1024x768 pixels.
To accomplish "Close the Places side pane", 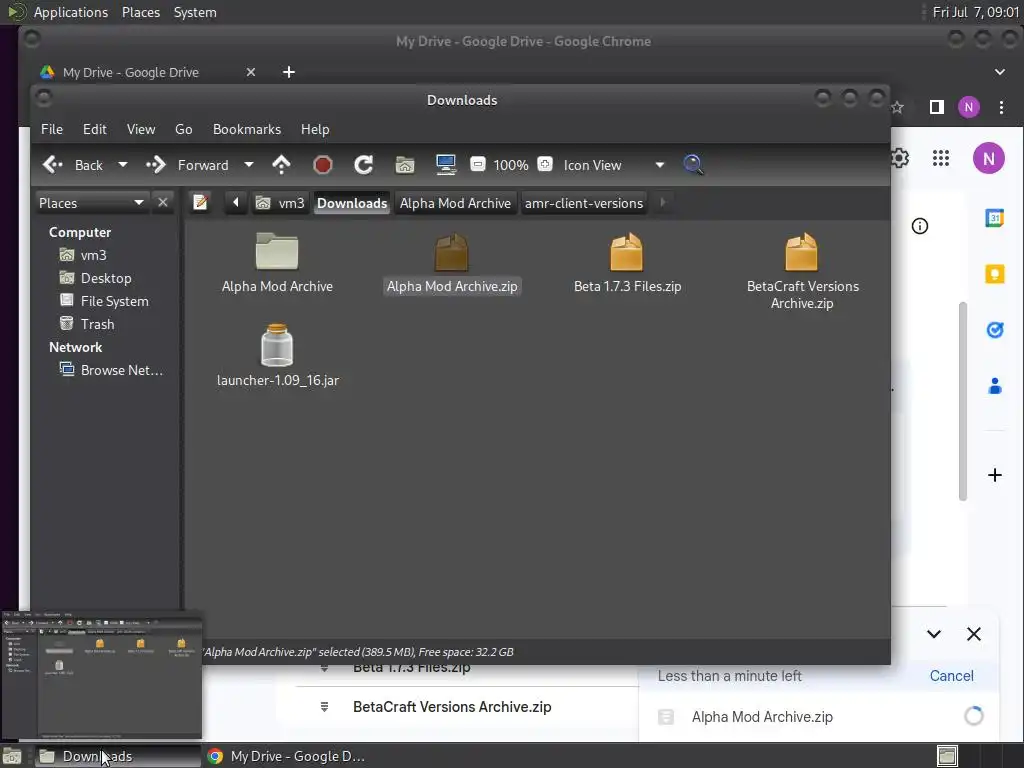I will pyautogui.click(x=163, y=203).
